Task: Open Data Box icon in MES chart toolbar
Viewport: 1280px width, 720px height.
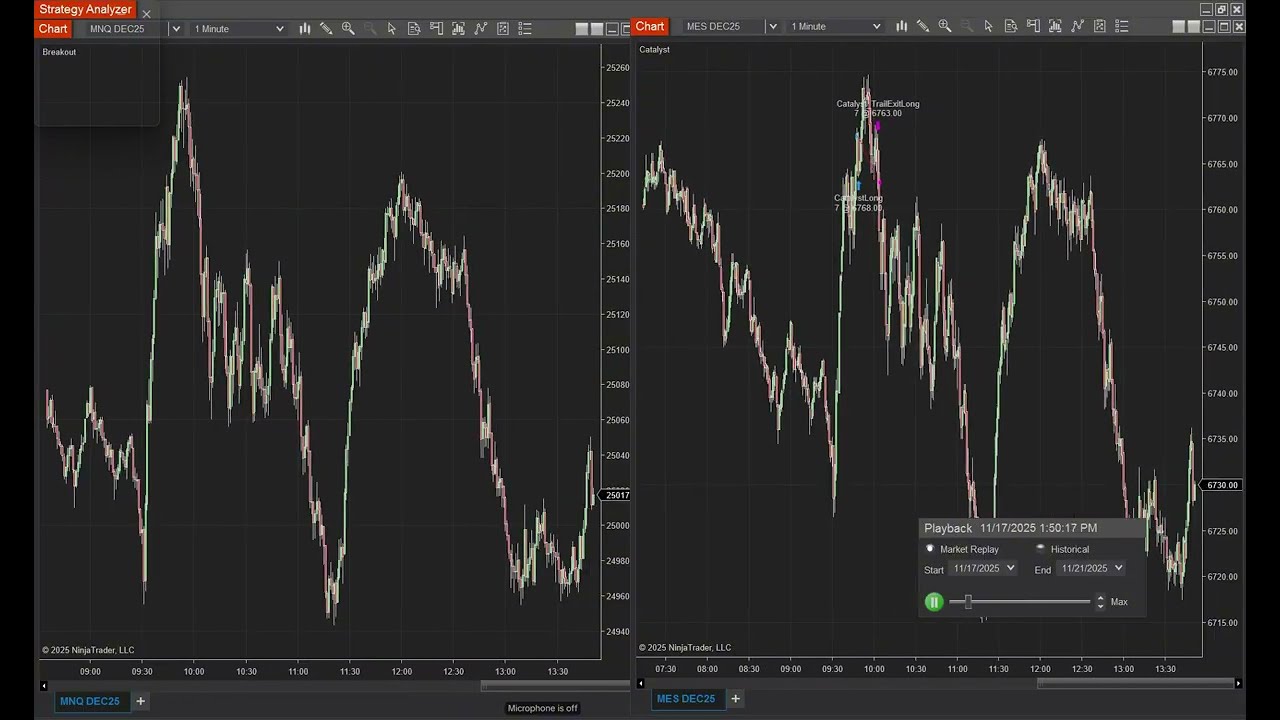Action: [x=1011, y=27]
